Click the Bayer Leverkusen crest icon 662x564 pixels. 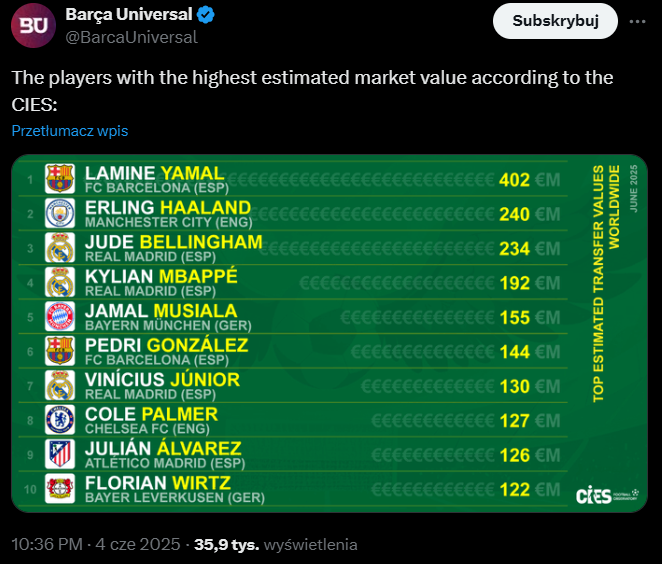pyautogui.click(x=60, y=488)
